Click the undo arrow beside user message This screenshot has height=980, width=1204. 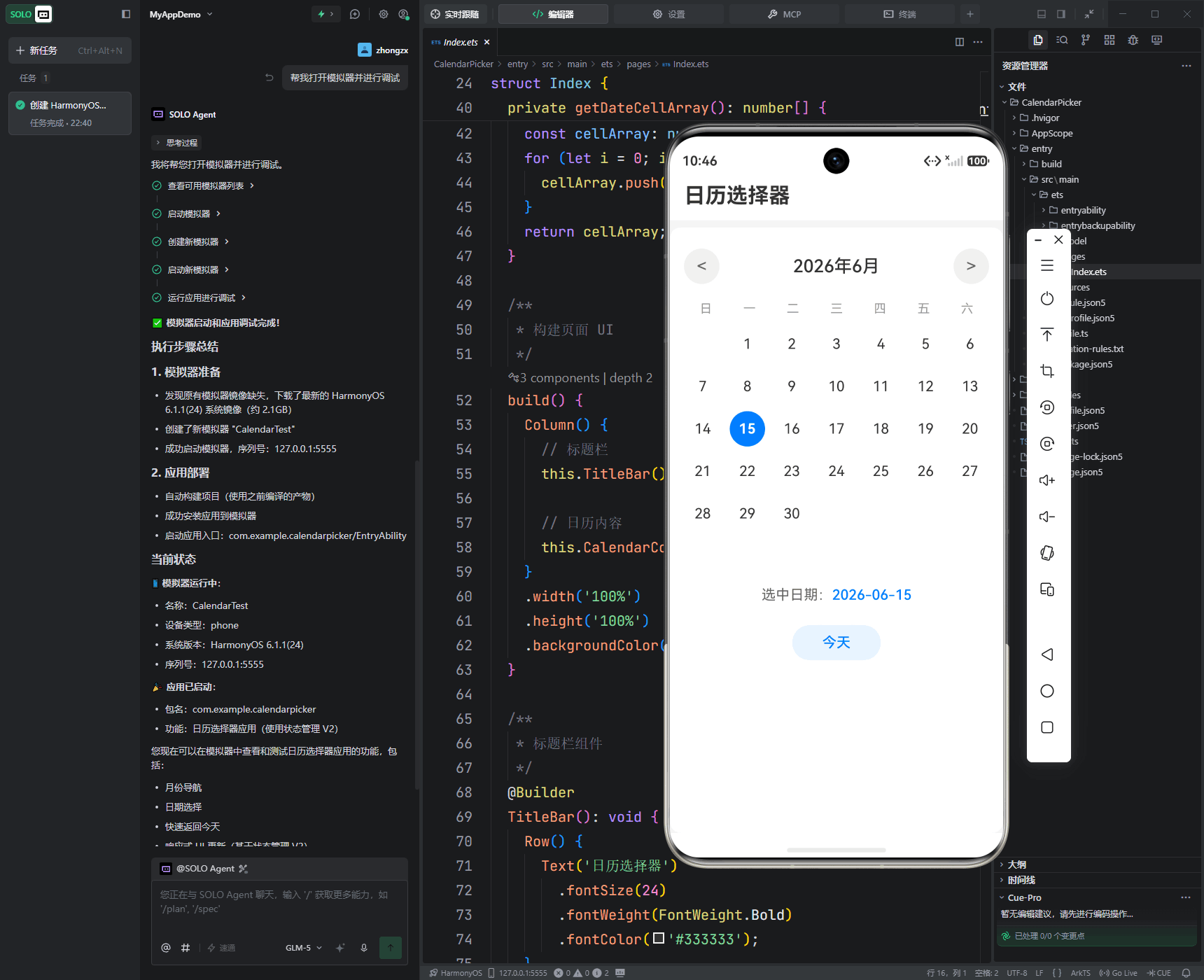point(269,78)
